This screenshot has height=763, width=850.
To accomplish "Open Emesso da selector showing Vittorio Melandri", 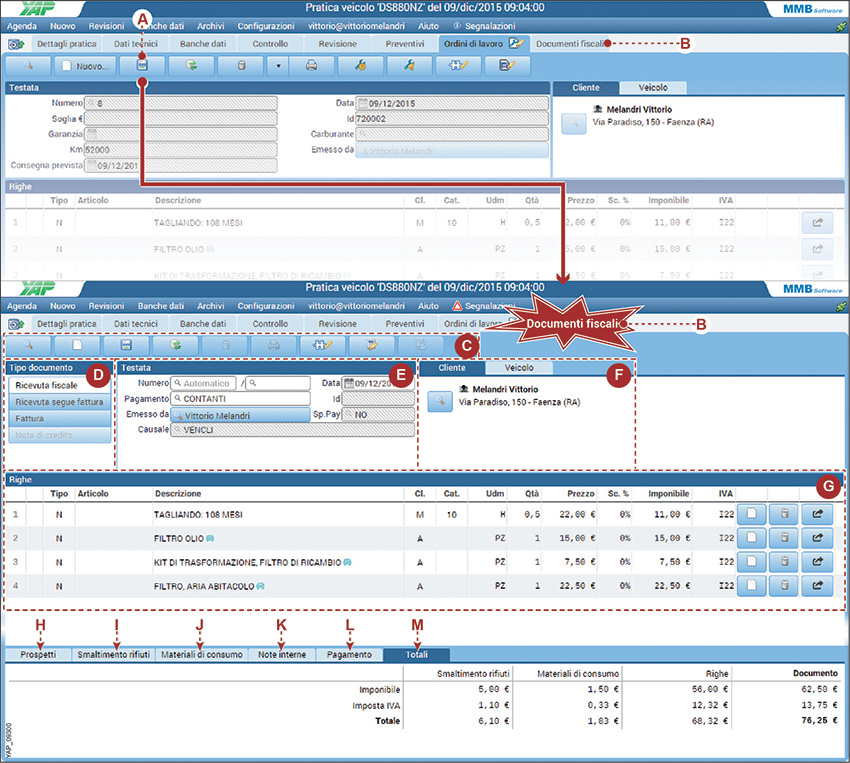I will click(240, 415).
